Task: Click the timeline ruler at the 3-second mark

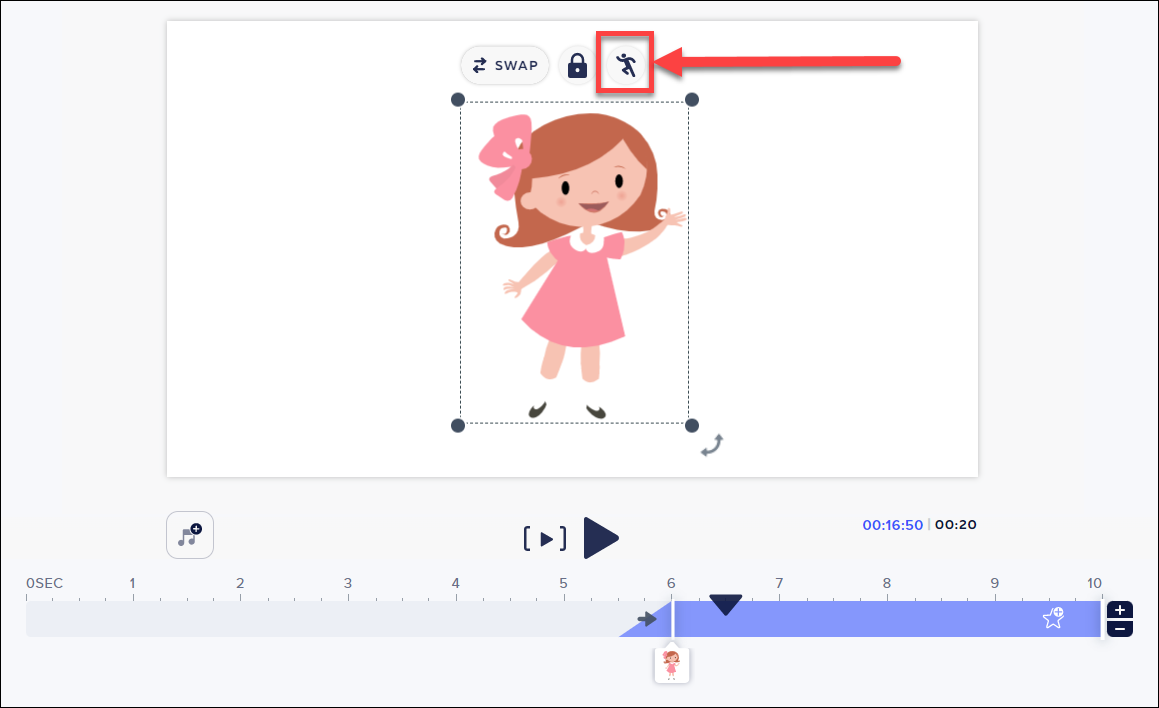Action: pyautogui.click(x=348, y=584)
